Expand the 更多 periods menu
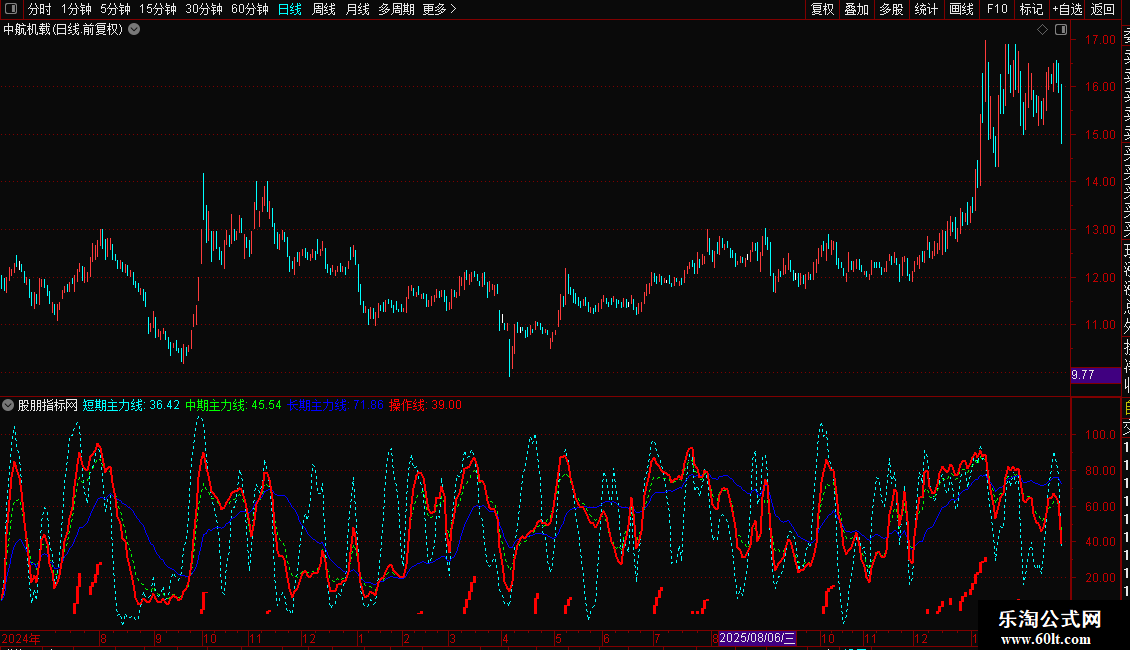Image resolution: width=1130 pixels, height=650 pixels. coord(439,9)
